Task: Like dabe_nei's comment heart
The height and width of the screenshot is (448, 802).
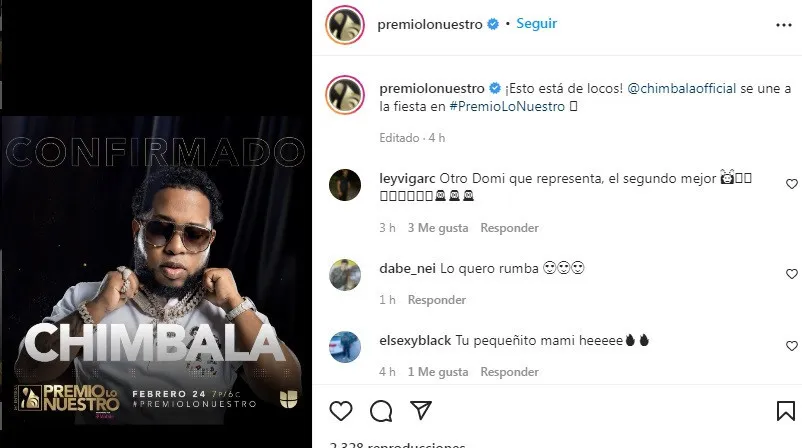Action: tap(791, 274)
